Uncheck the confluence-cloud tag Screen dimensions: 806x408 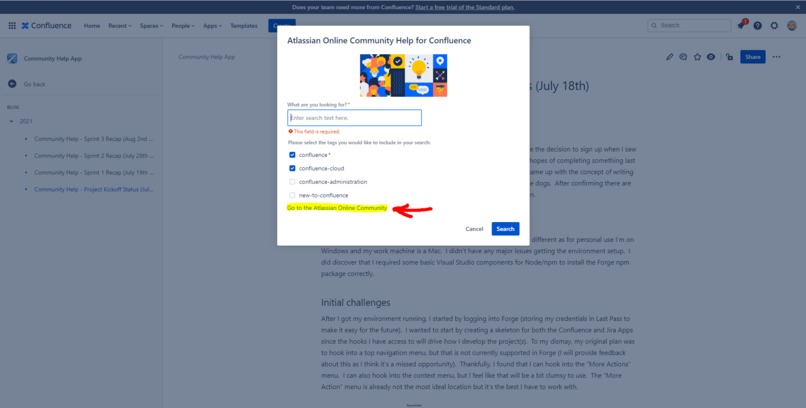point(292,168)
